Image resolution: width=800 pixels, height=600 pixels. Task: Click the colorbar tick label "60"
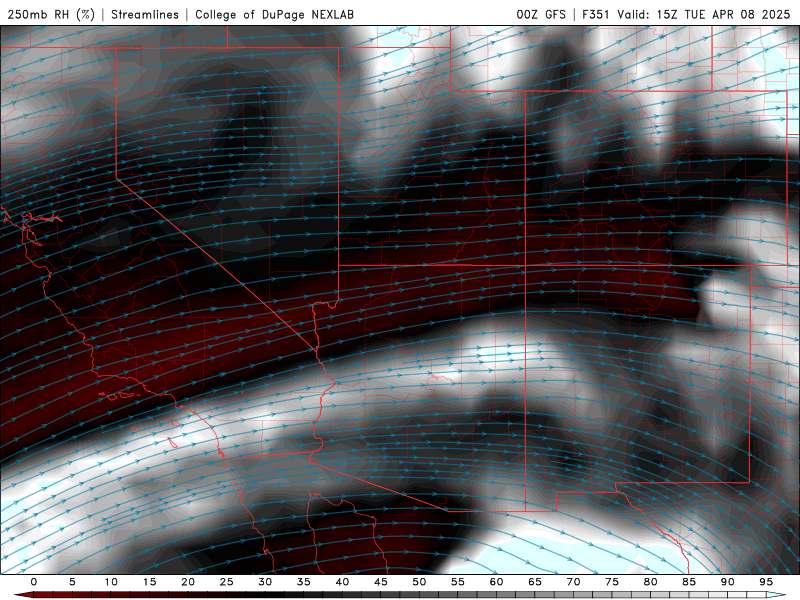click(x=496, y=582)
